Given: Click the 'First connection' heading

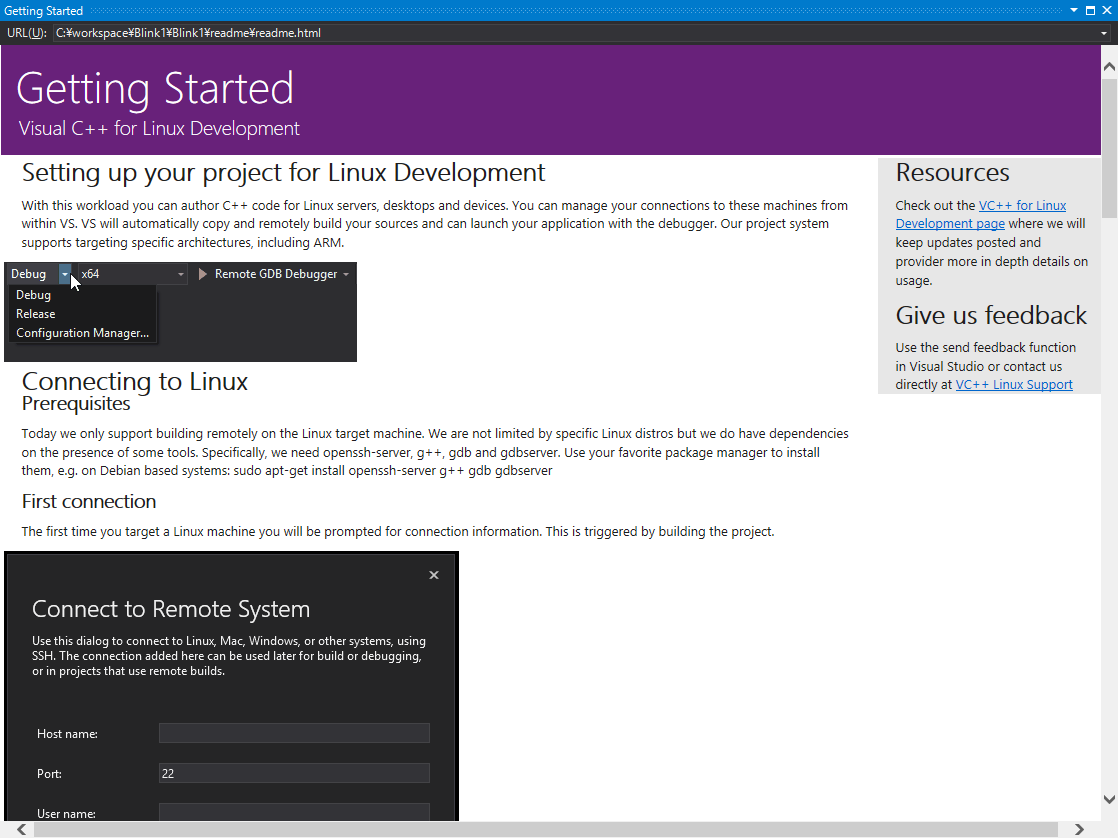Looking at the screenshot, I should 88,501.
